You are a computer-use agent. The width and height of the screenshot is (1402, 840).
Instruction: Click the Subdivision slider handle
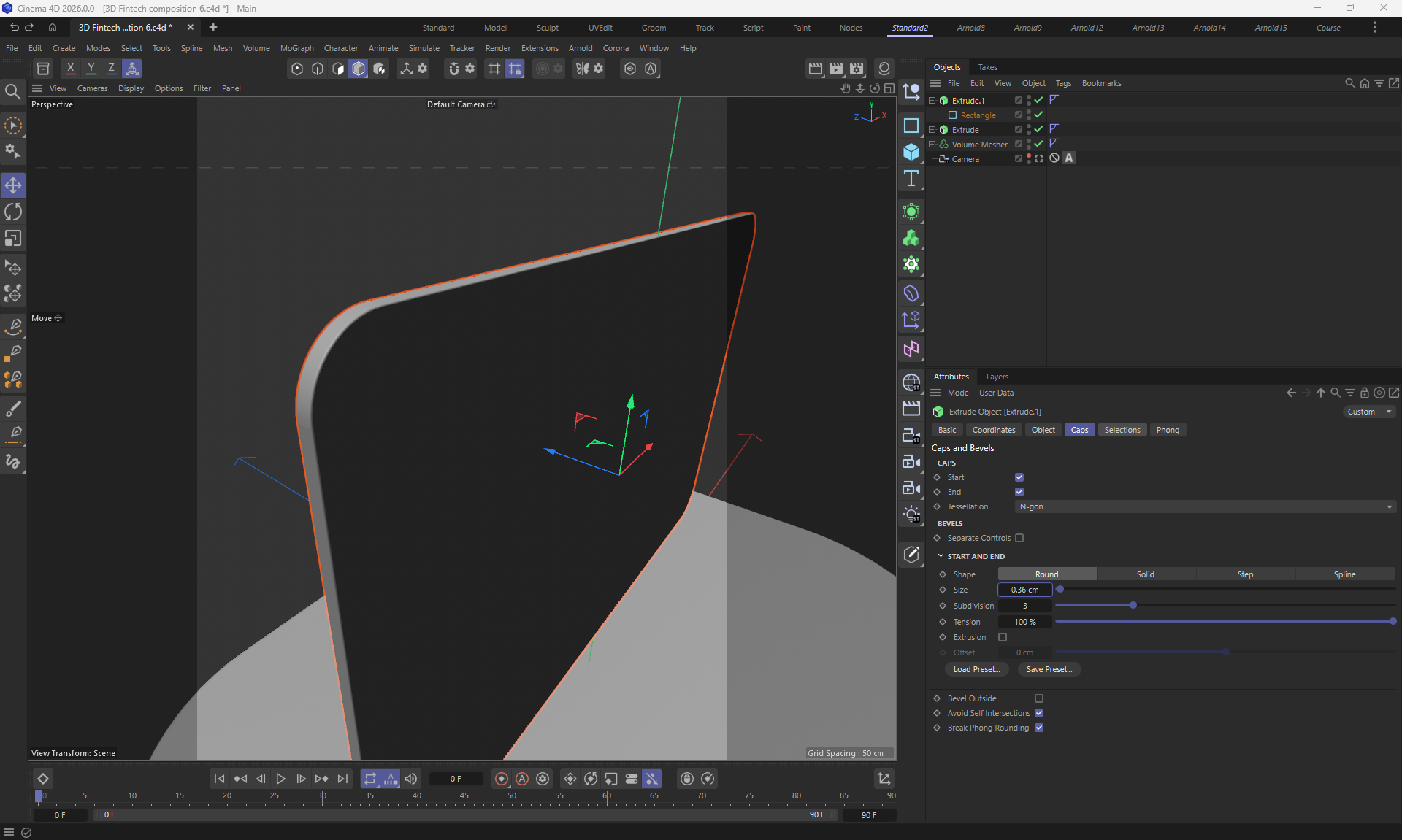click(x=1133, y=606)
